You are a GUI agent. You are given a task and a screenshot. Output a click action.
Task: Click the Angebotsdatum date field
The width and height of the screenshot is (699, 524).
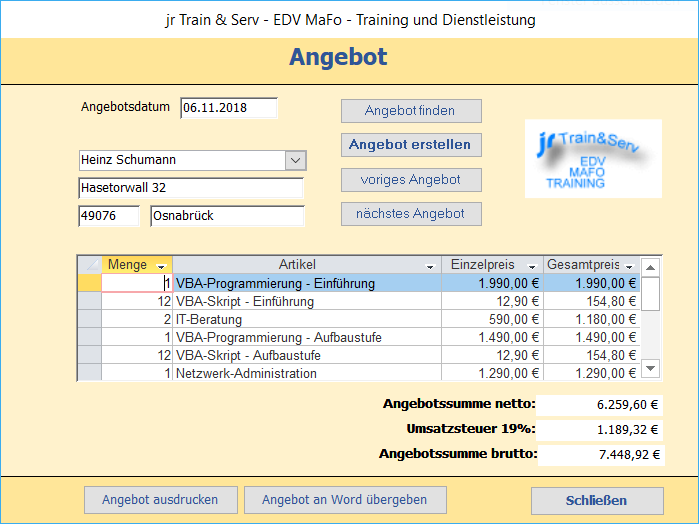click(x=229, y=108)
